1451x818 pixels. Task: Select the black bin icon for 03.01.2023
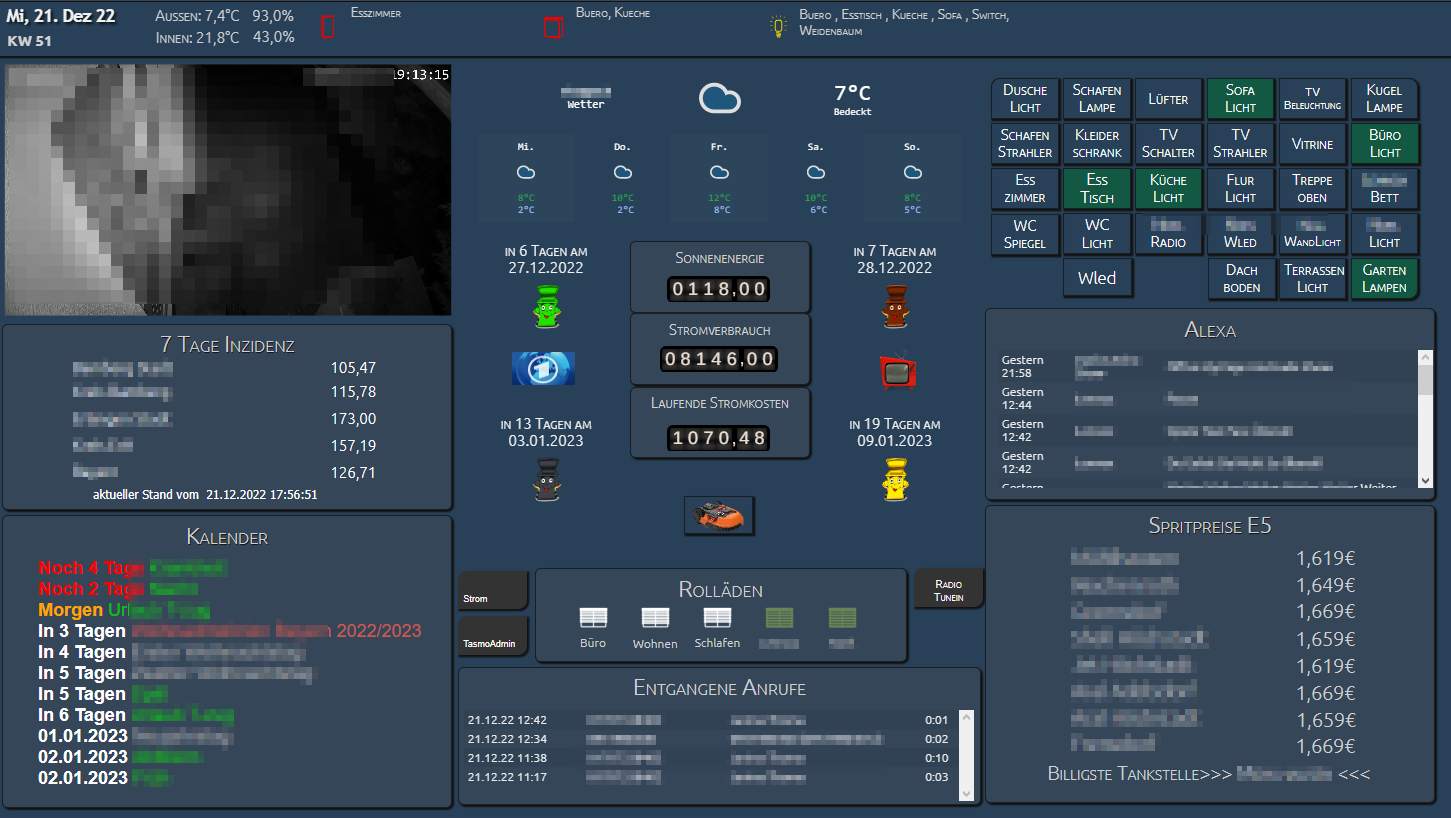[545, 479]
